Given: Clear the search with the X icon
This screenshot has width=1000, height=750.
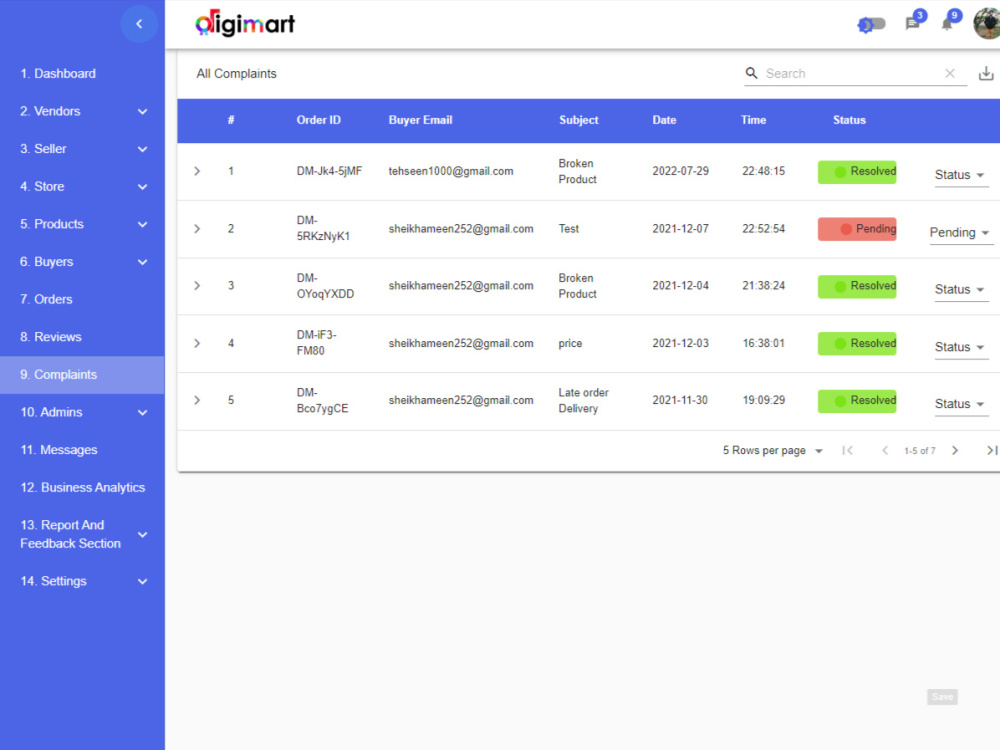Looking at the screenshot, I should (950, 73).
